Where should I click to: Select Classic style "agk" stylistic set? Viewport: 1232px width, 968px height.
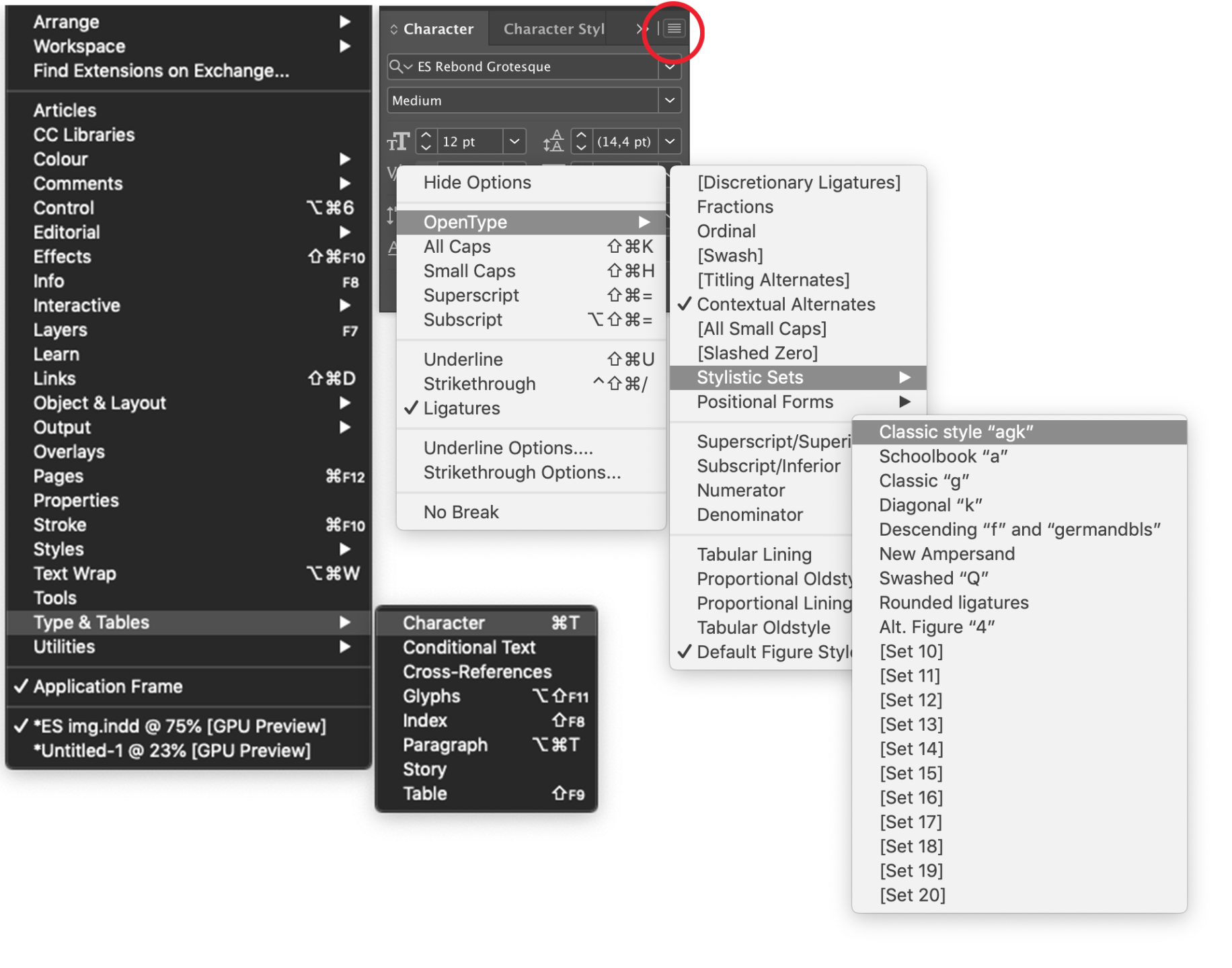[x=956, y=432]
